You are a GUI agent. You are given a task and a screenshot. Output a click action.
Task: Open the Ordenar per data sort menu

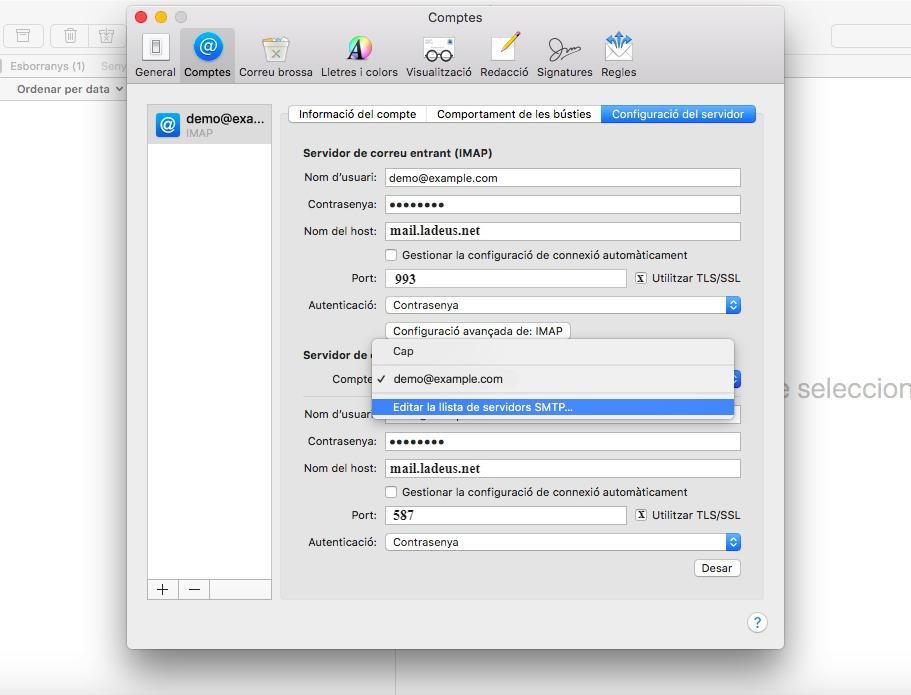tap(70, 89)
